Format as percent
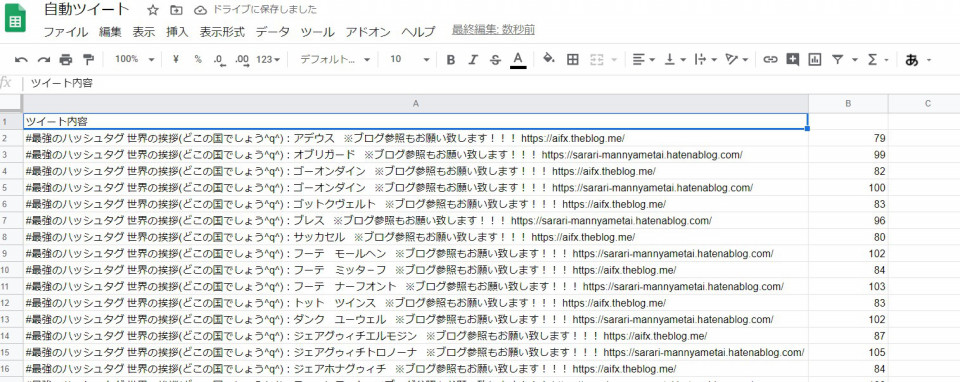Viewport: 960px width, 382px height. coord(198,59)
